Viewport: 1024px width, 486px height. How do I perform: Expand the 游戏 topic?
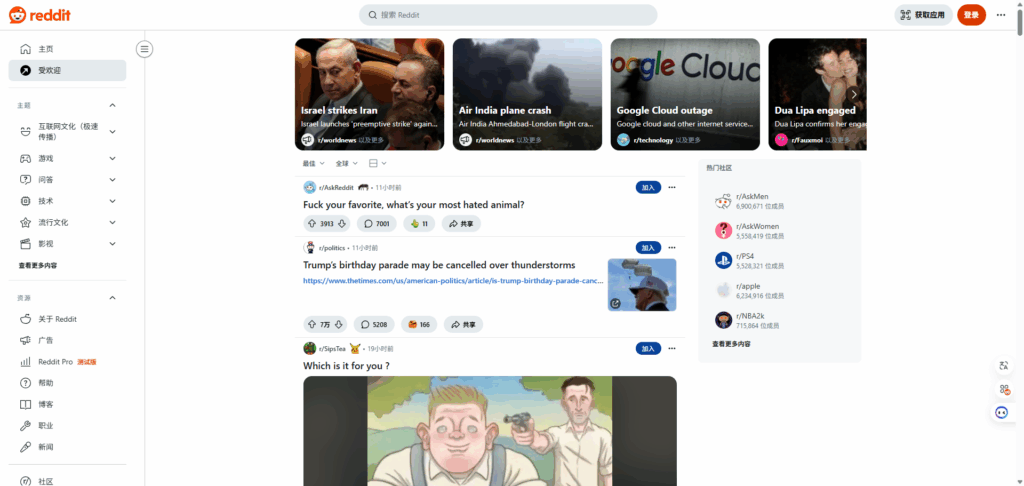(112, 158)
